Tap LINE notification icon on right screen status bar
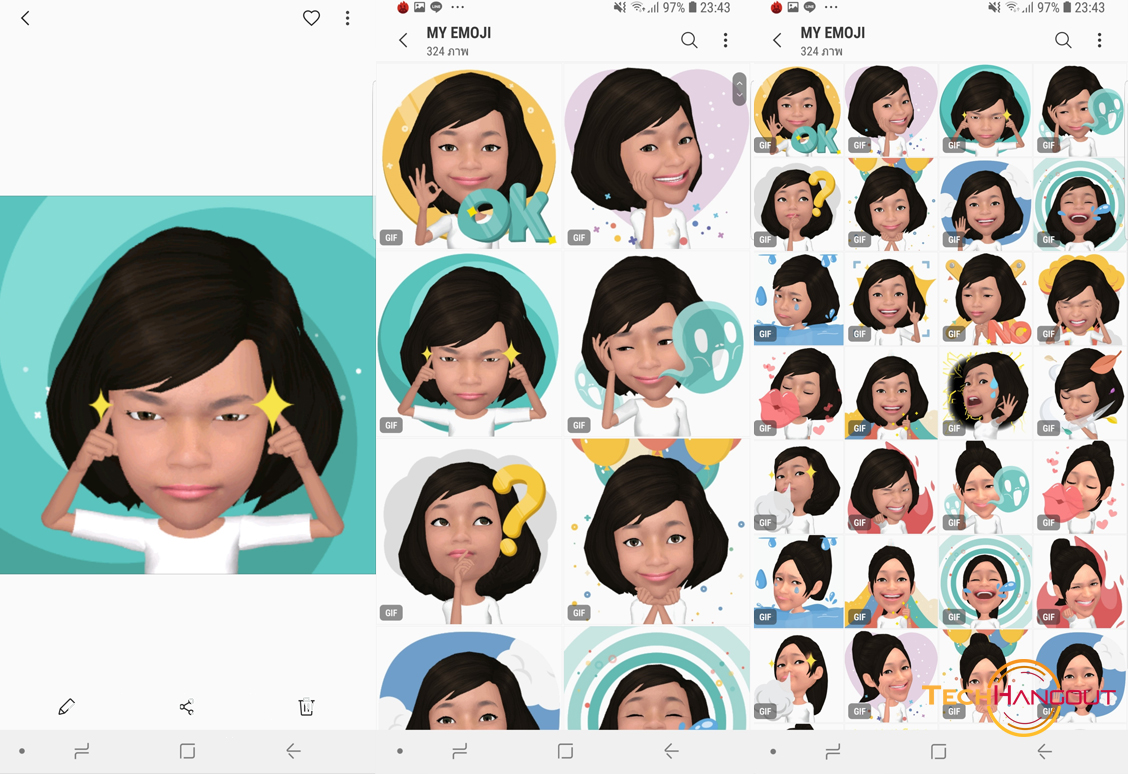 (x=810, y=7)
